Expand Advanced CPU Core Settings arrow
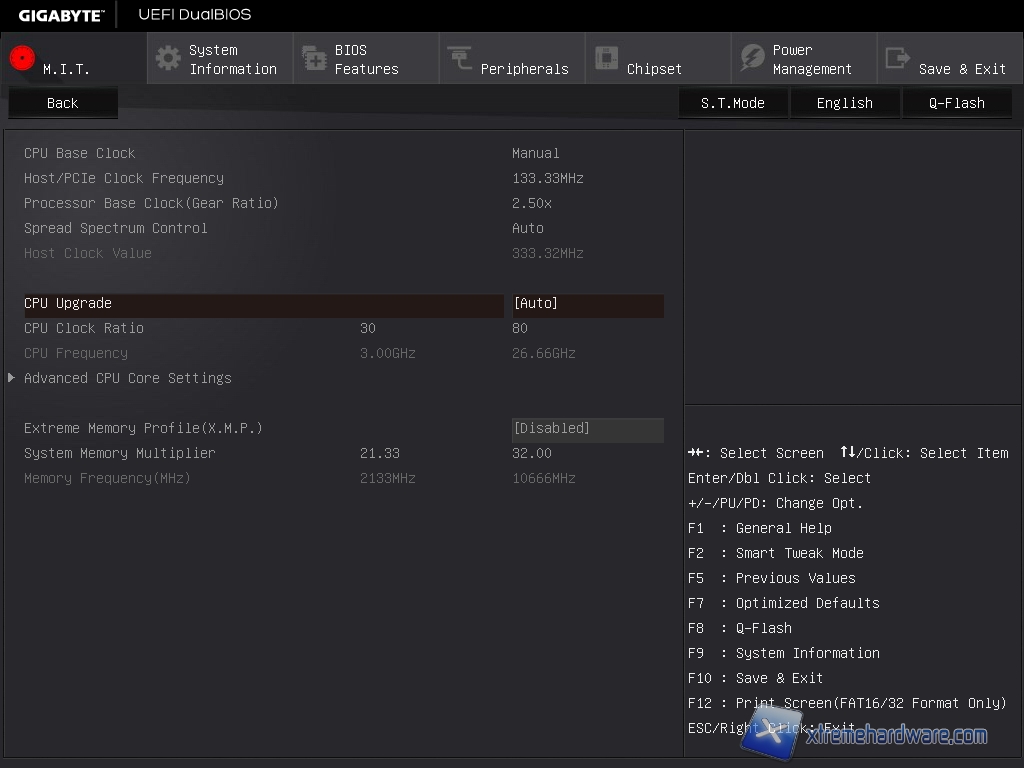 [x=12, y=378]
